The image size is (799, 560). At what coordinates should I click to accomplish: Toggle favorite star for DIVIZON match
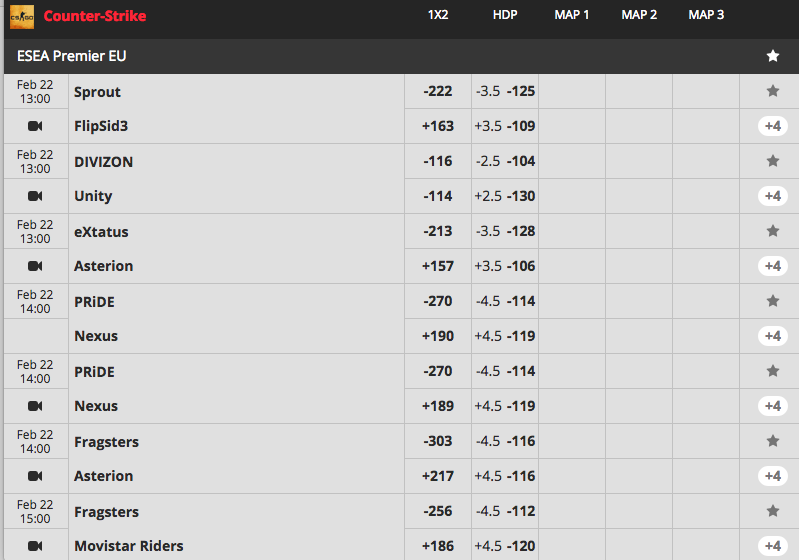tap(773, 161)
